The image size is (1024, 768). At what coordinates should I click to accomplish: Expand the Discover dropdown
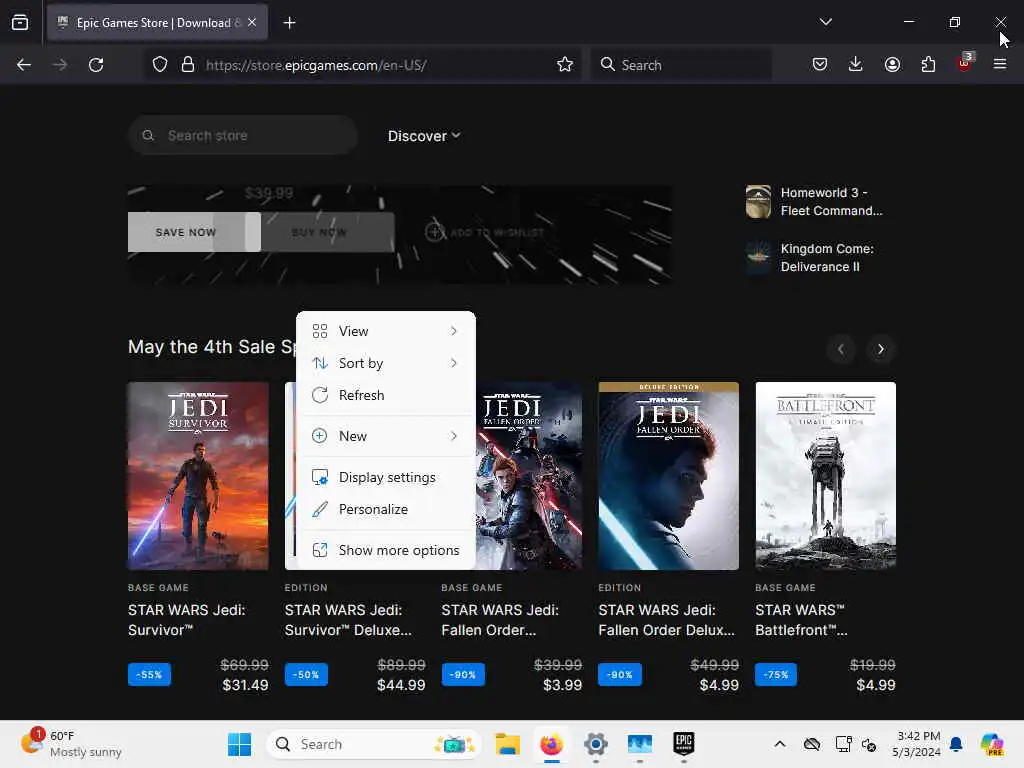[424, 136]
